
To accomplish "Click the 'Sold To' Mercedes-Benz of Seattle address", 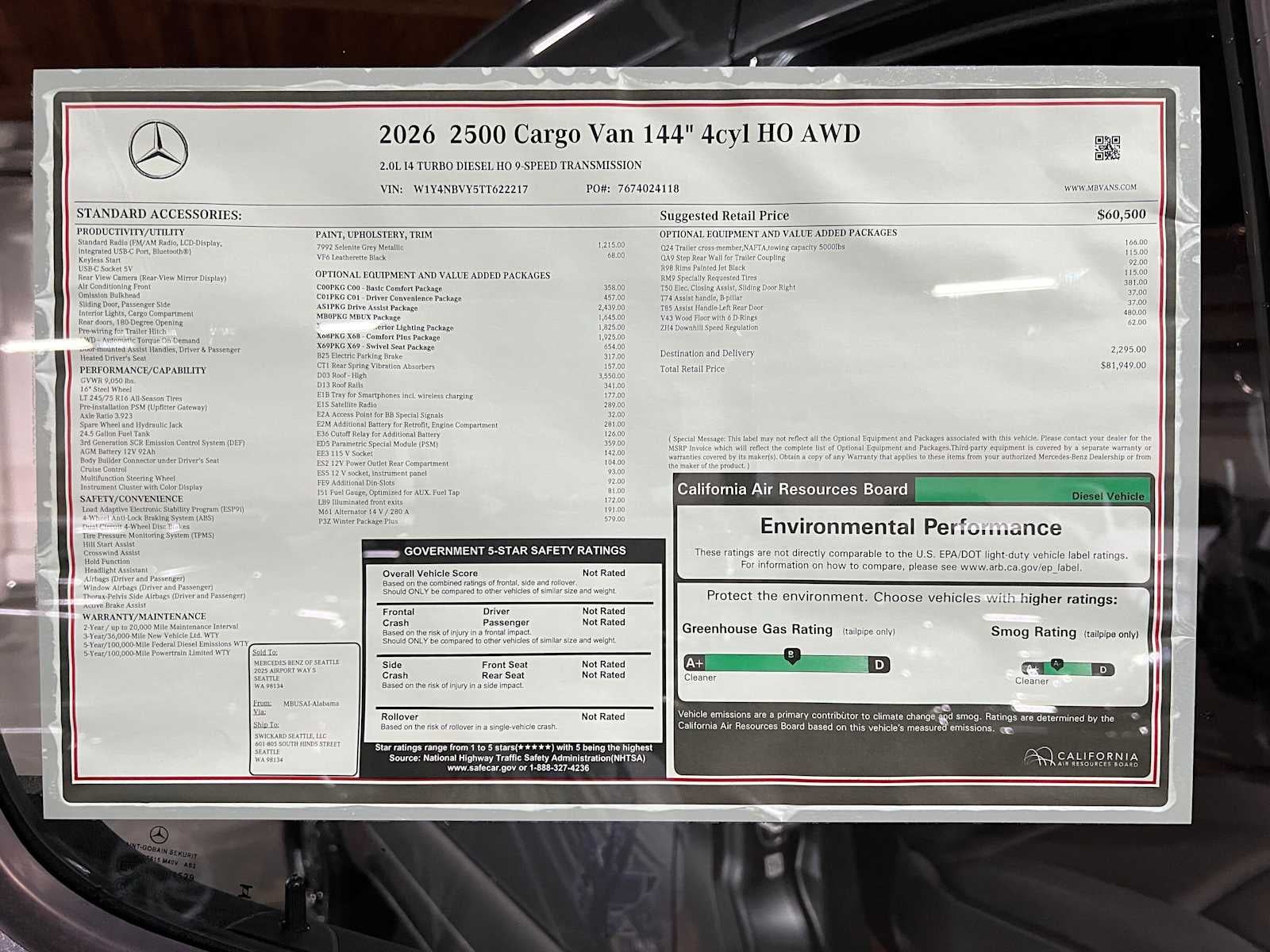I will pyautogui.click(x=296, y=674).
